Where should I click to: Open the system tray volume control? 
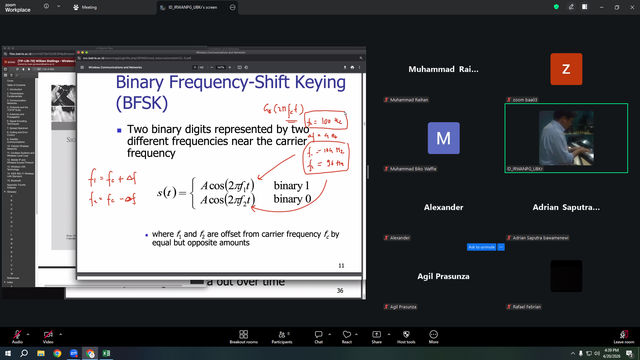[x=597, y=353]
